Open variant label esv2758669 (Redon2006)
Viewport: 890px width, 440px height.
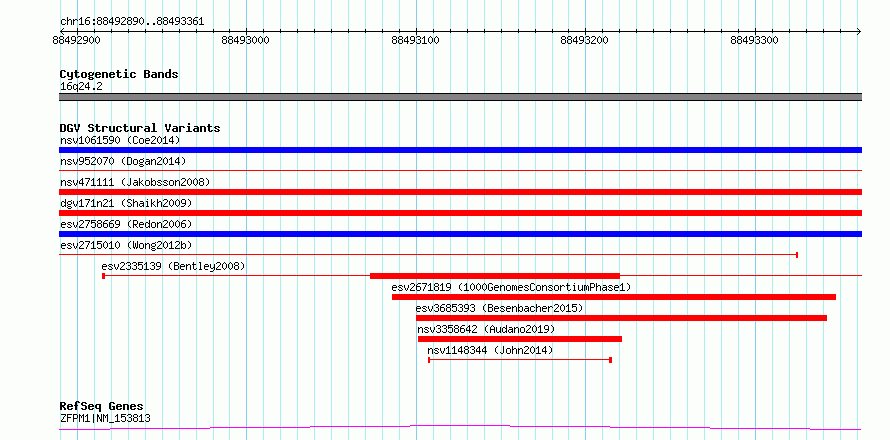coord(125,224)
